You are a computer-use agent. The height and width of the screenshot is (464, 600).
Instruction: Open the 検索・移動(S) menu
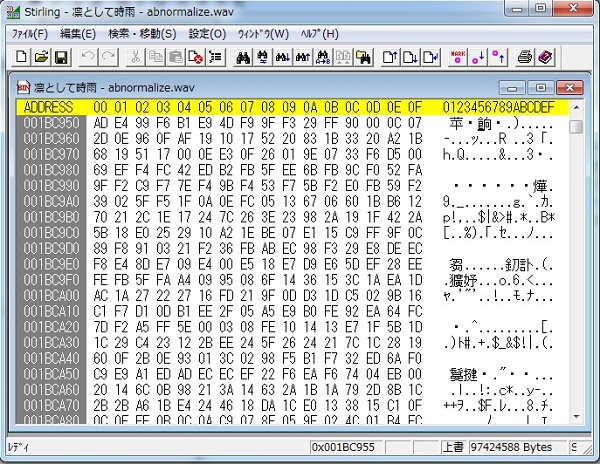(x=141, y=33)
